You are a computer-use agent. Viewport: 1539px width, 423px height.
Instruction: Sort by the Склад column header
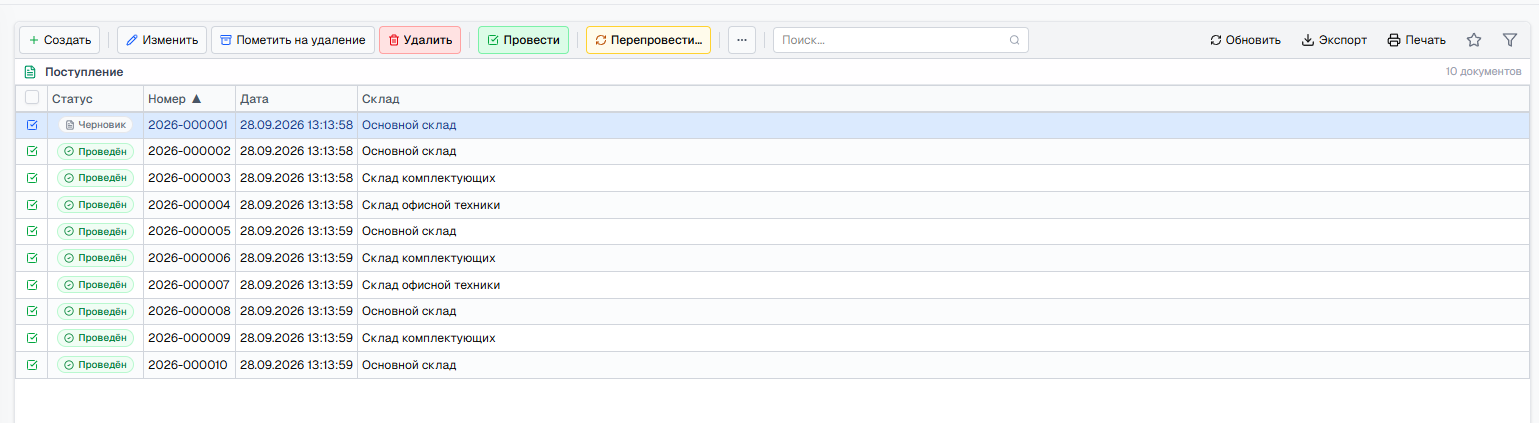pos(943,99)
